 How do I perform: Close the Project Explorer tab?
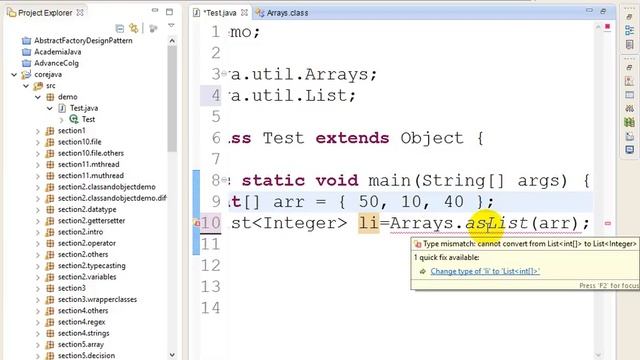tap(80, 13)
